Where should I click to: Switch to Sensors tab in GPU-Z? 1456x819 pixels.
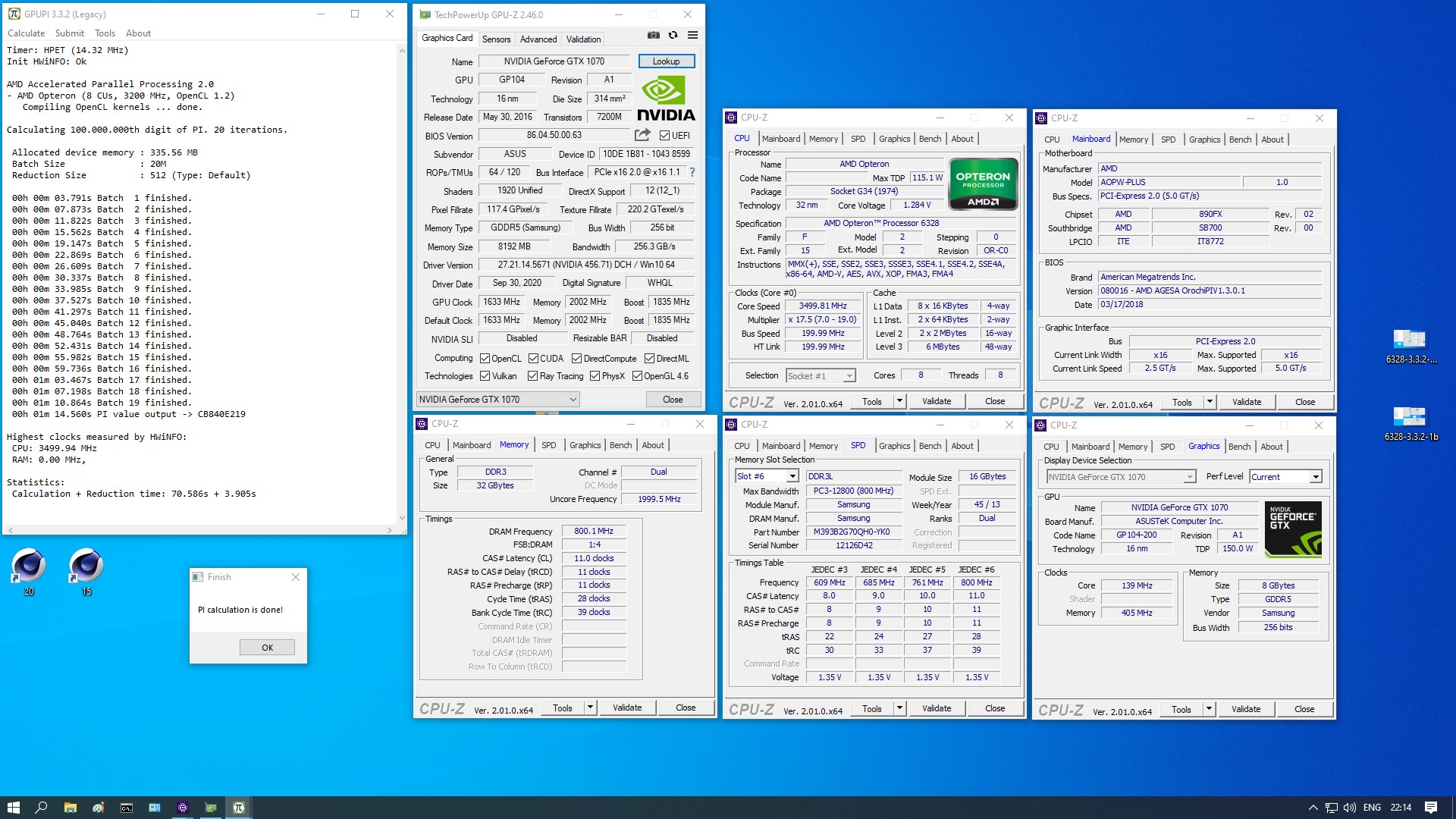[x=497, y=39]
